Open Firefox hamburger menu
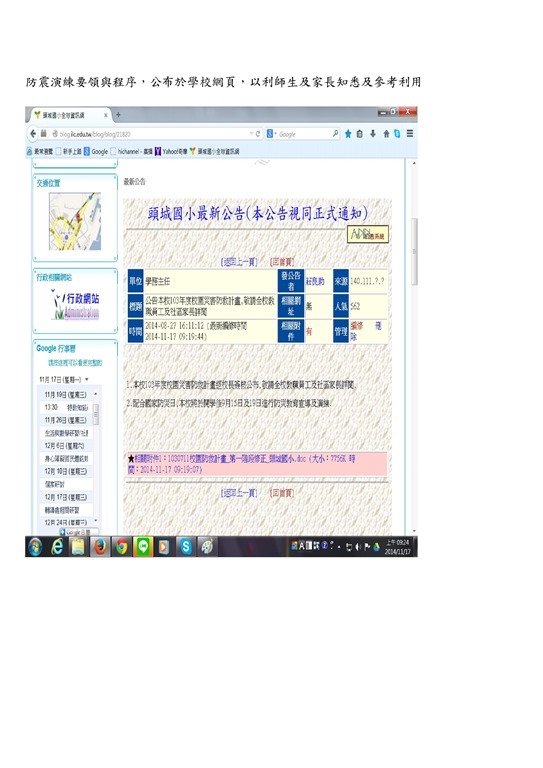Screen dimensions: 543x768 coord(410,133)
